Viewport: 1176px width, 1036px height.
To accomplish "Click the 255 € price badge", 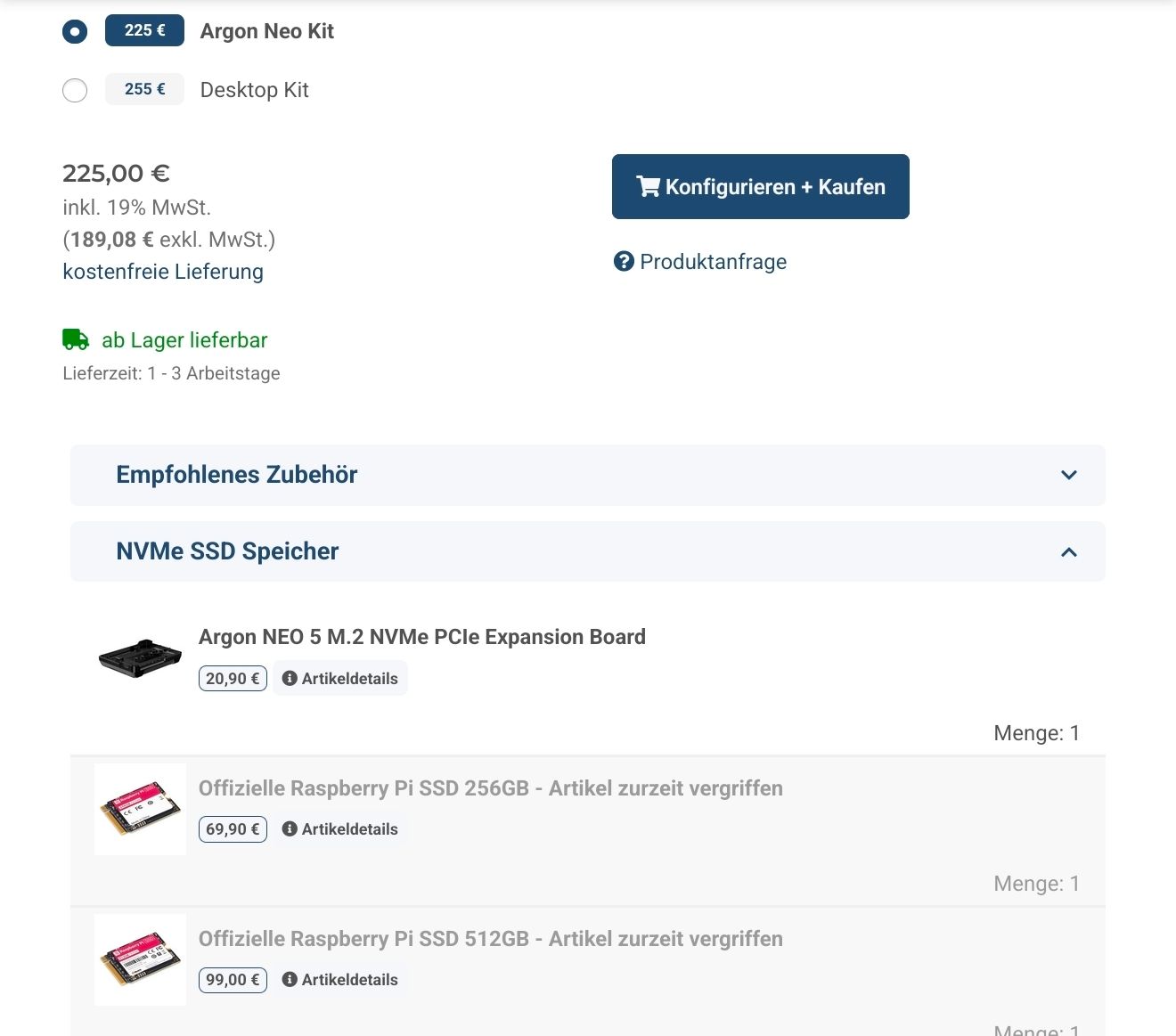I will coord(144,89).
